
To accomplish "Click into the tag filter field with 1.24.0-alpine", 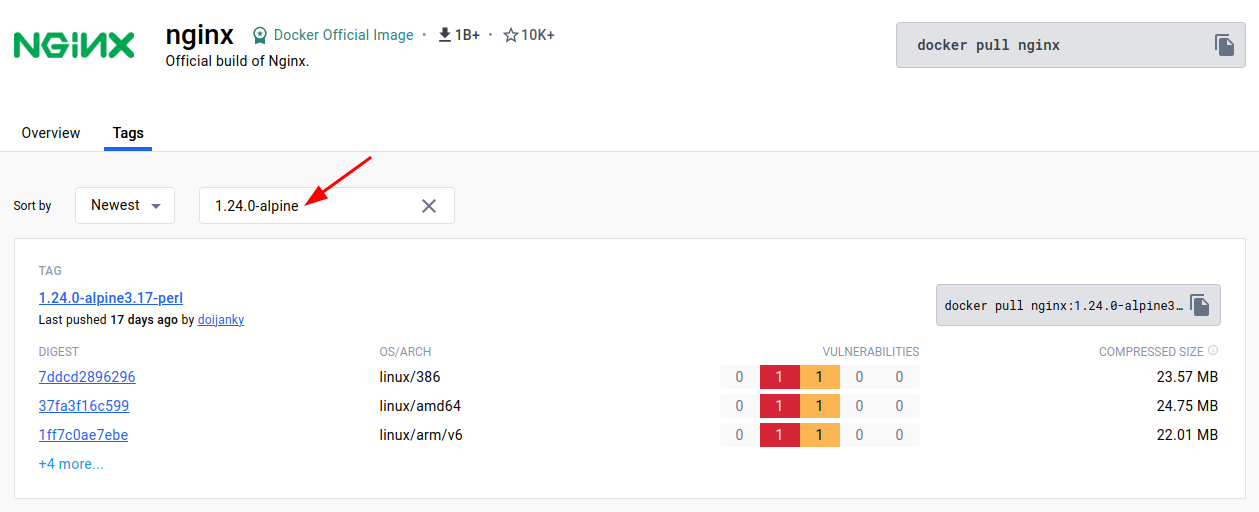I will [327, 205].
